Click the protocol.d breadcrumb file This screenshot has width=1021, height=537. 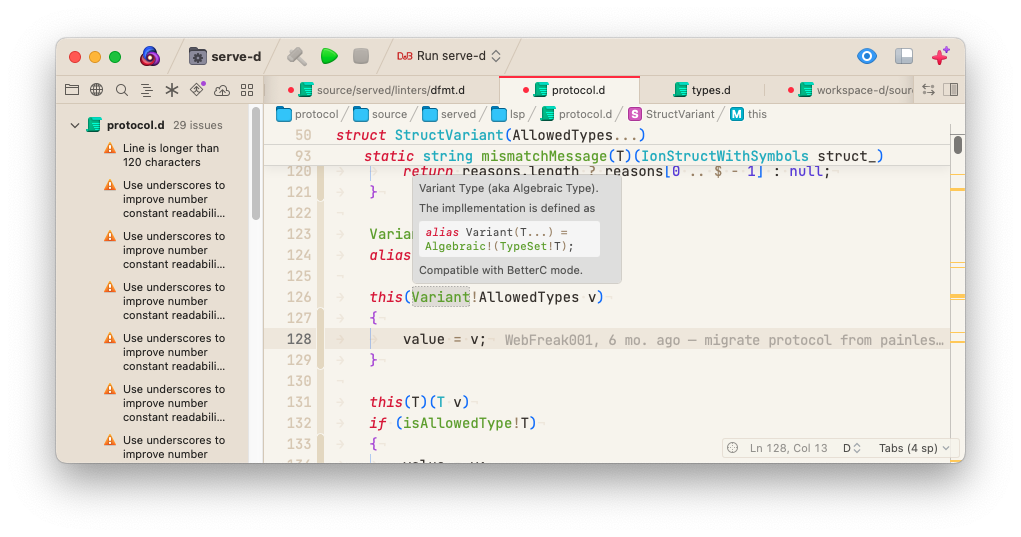[x=577, y=115]
